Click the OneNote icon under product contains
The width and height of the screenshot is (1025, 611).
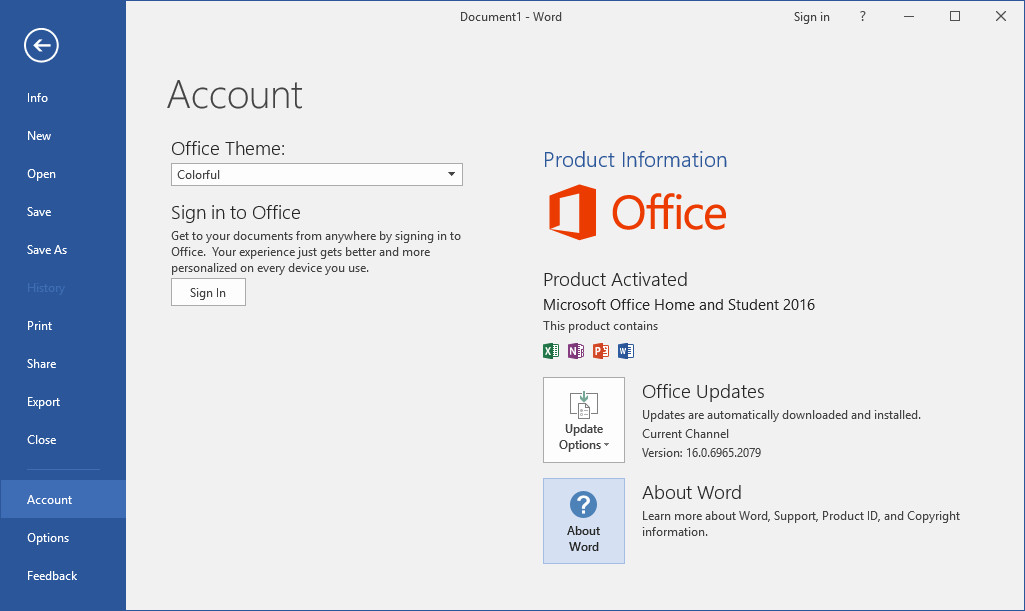coord(576,351)
